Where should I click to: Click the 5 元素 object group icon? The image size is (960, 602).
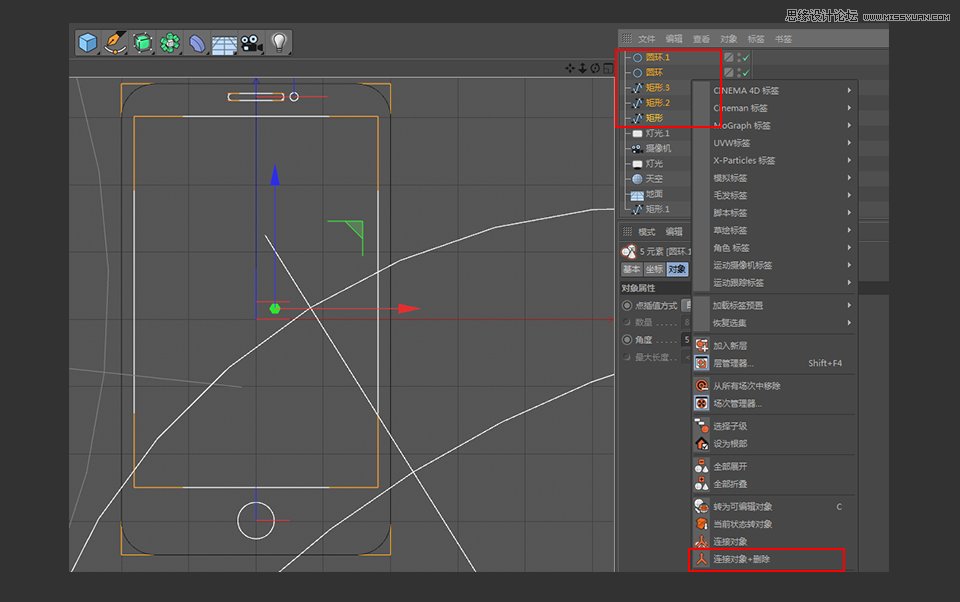coord(629,252)
